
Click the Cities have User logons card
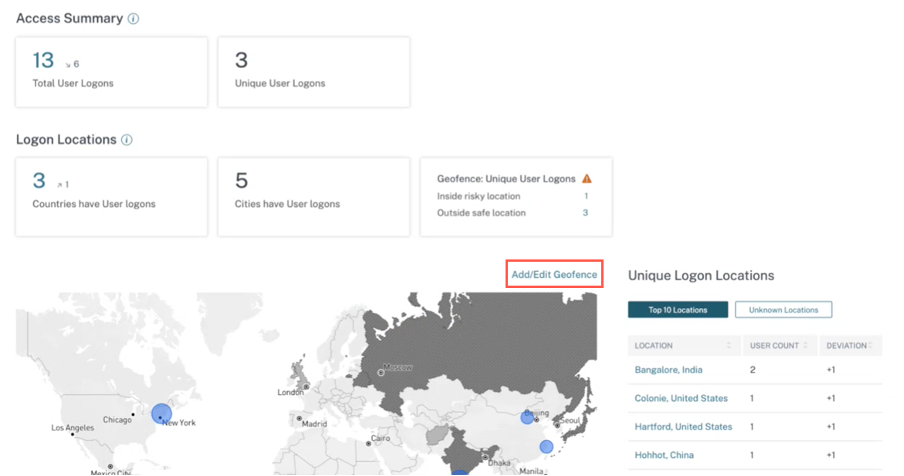(x=314, y=196)
